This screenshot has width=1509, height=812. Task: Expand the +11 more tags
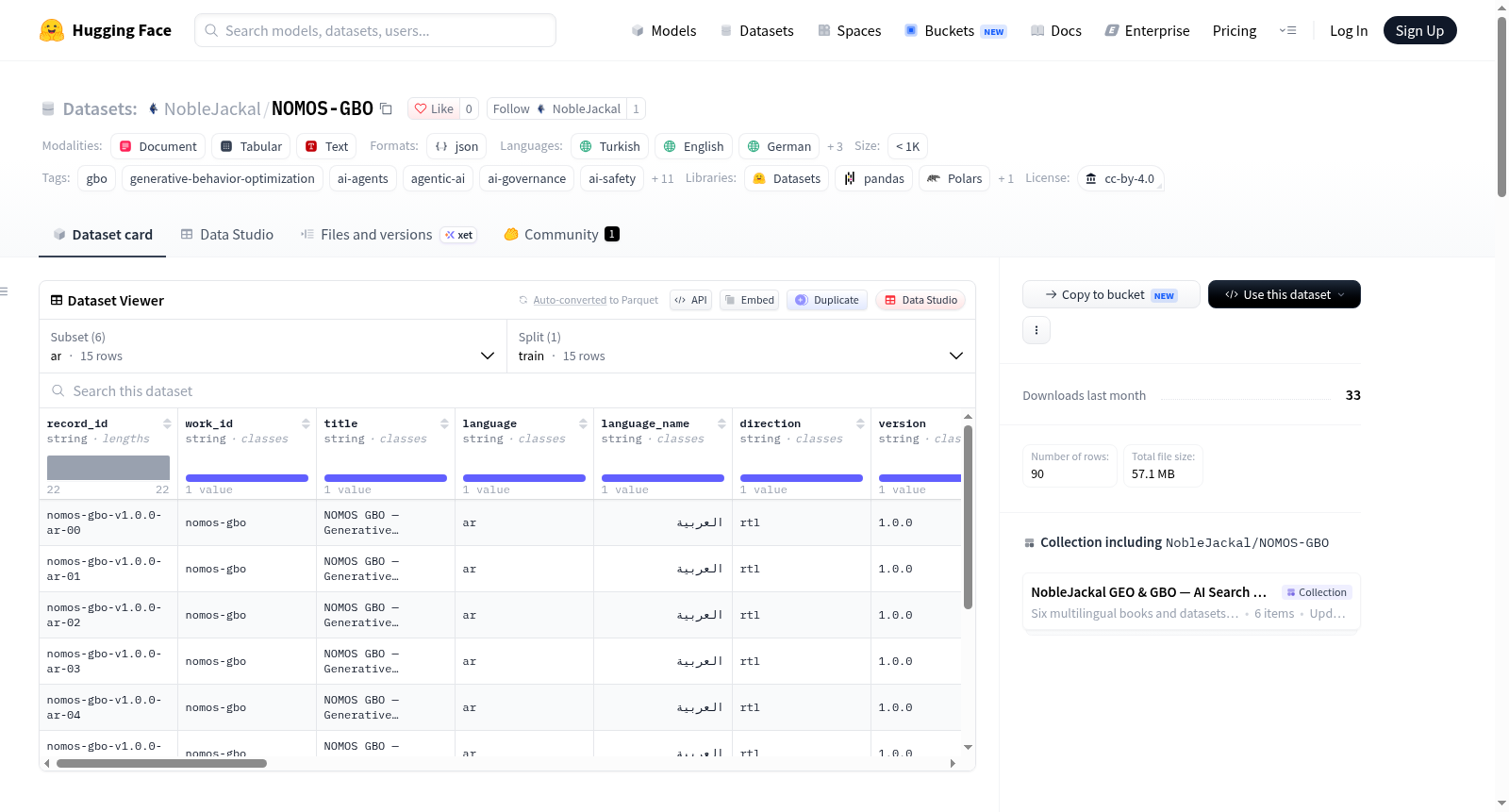(x=662, y=178)
